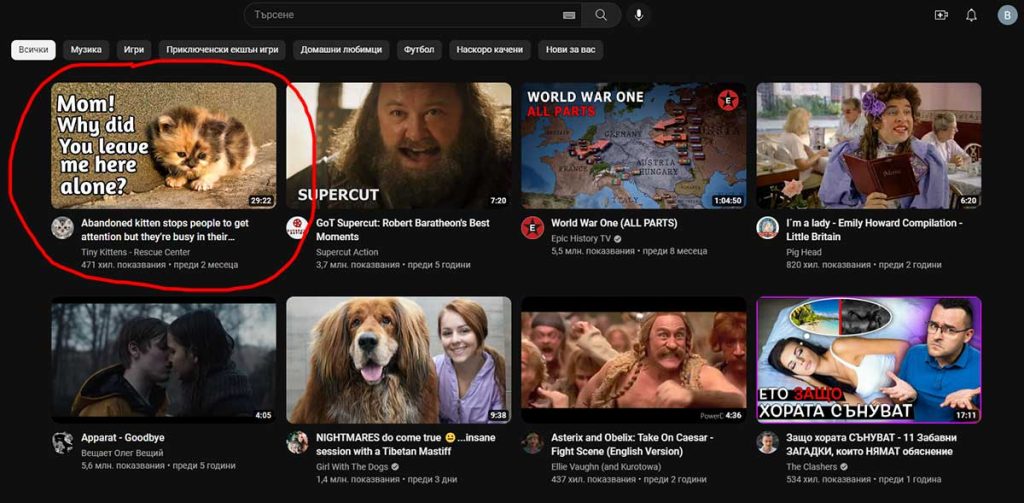Image resolution: width=1024 pixels, height=503 pixels.
Task: Play the abandoned kitten video thumbnail
Action: (x=164, y=145)
